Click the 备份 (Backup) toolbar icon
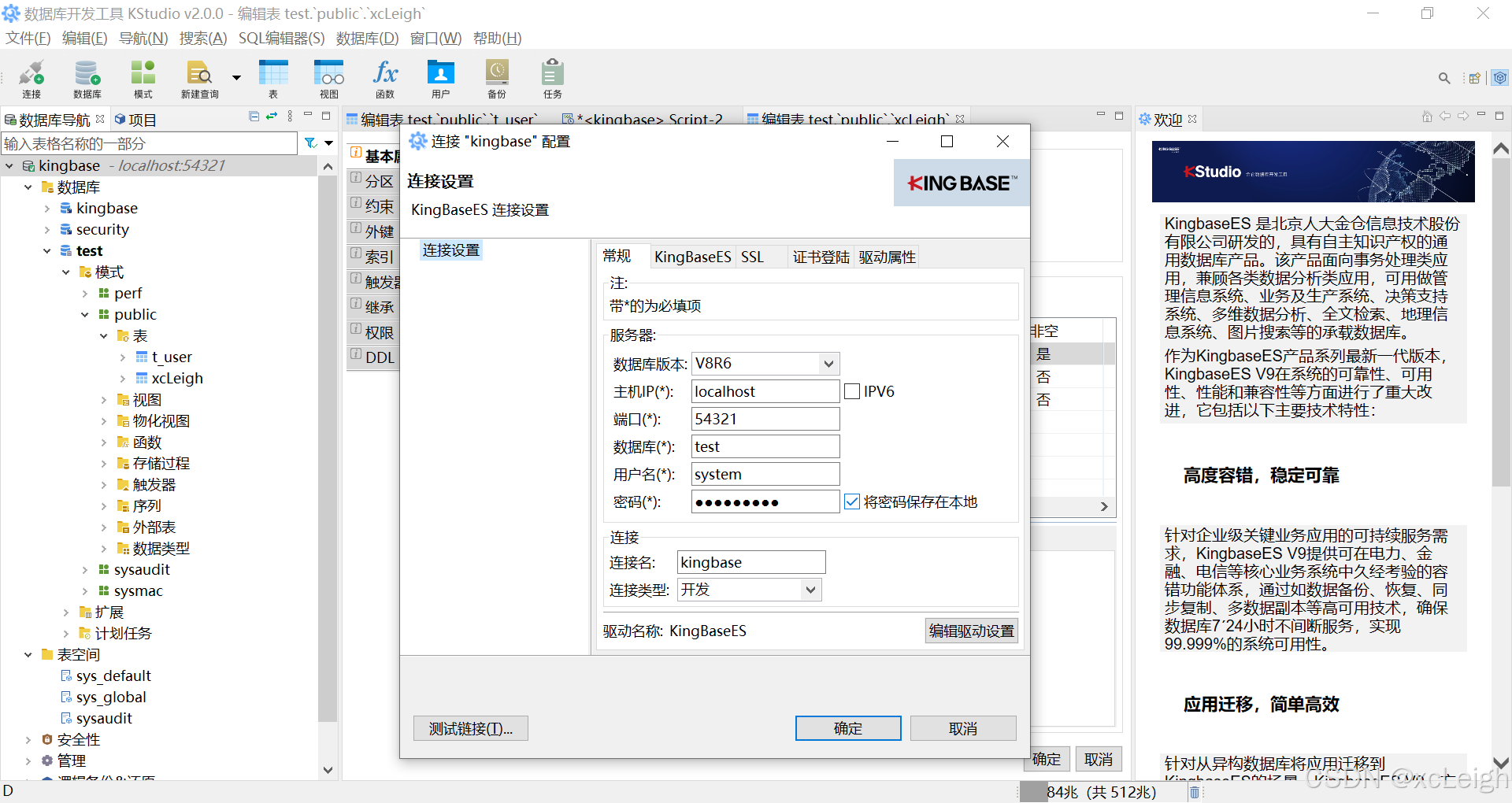This screenshot has height=803, width=1512. [496, 77]
